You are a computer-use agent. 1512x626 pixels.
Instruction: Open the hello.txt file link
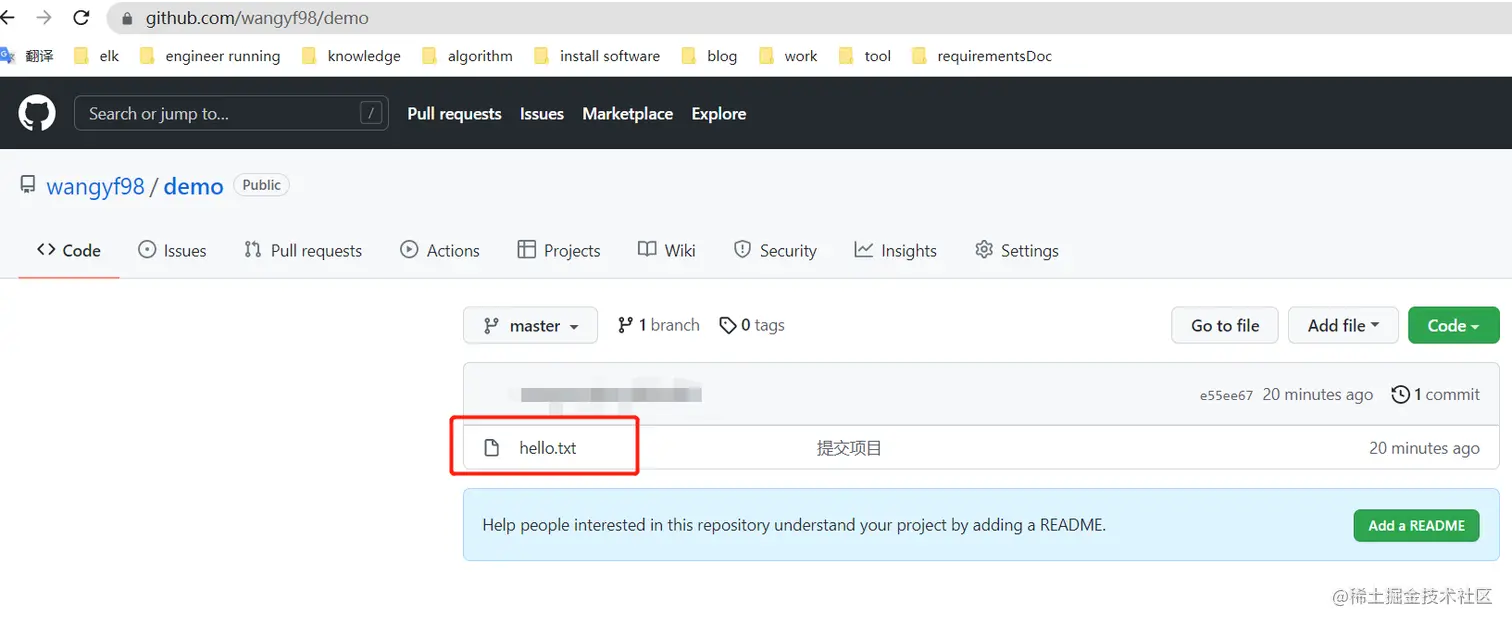(x=548, y=448)
